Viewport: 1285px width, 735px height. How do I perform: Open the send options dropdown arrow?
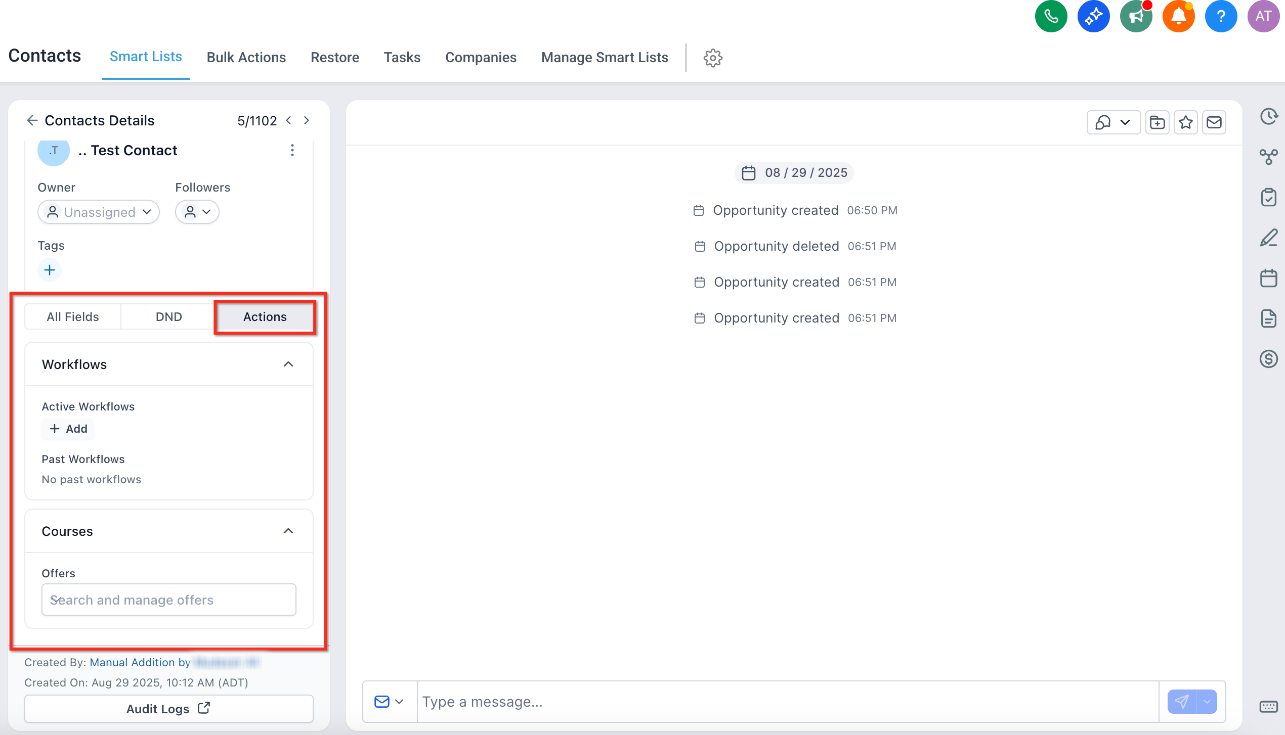click(x=1207, y=702)
